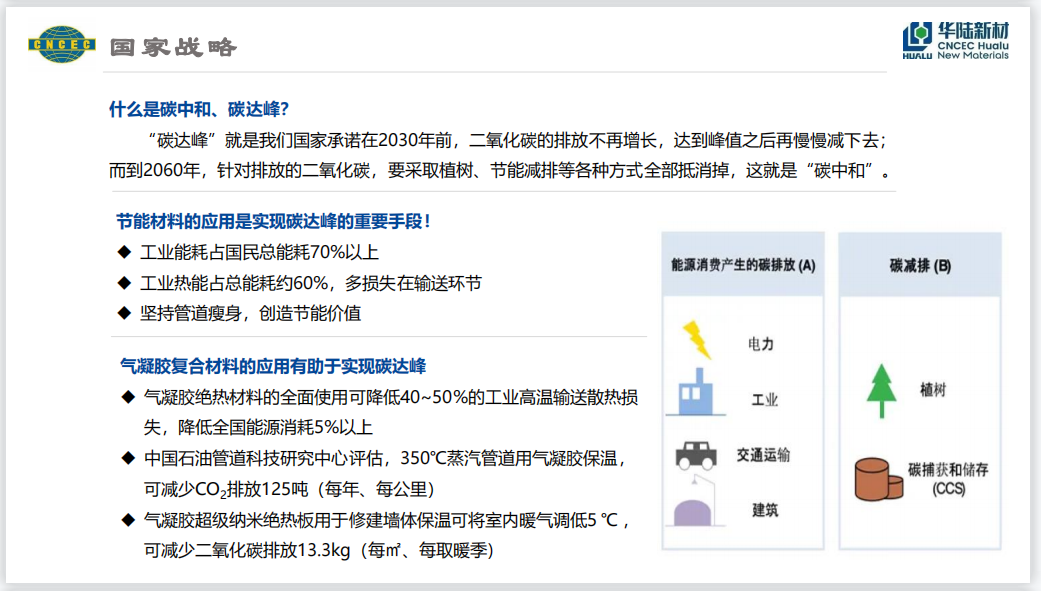
Task: Click the purple dome building icon
Action: (x=698, y=509)
